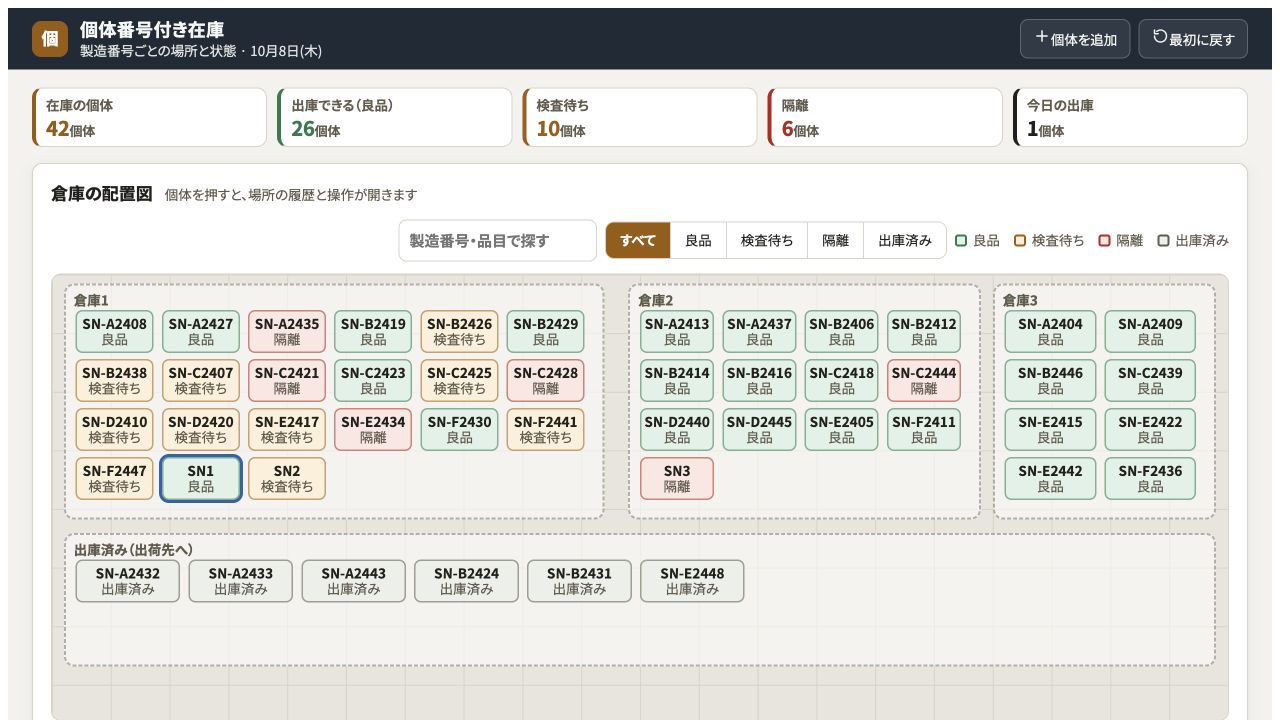Click the reset arrow icon on 最初に戻す
Viewport: 1280px width, 720px height.
pos(1160,37)
